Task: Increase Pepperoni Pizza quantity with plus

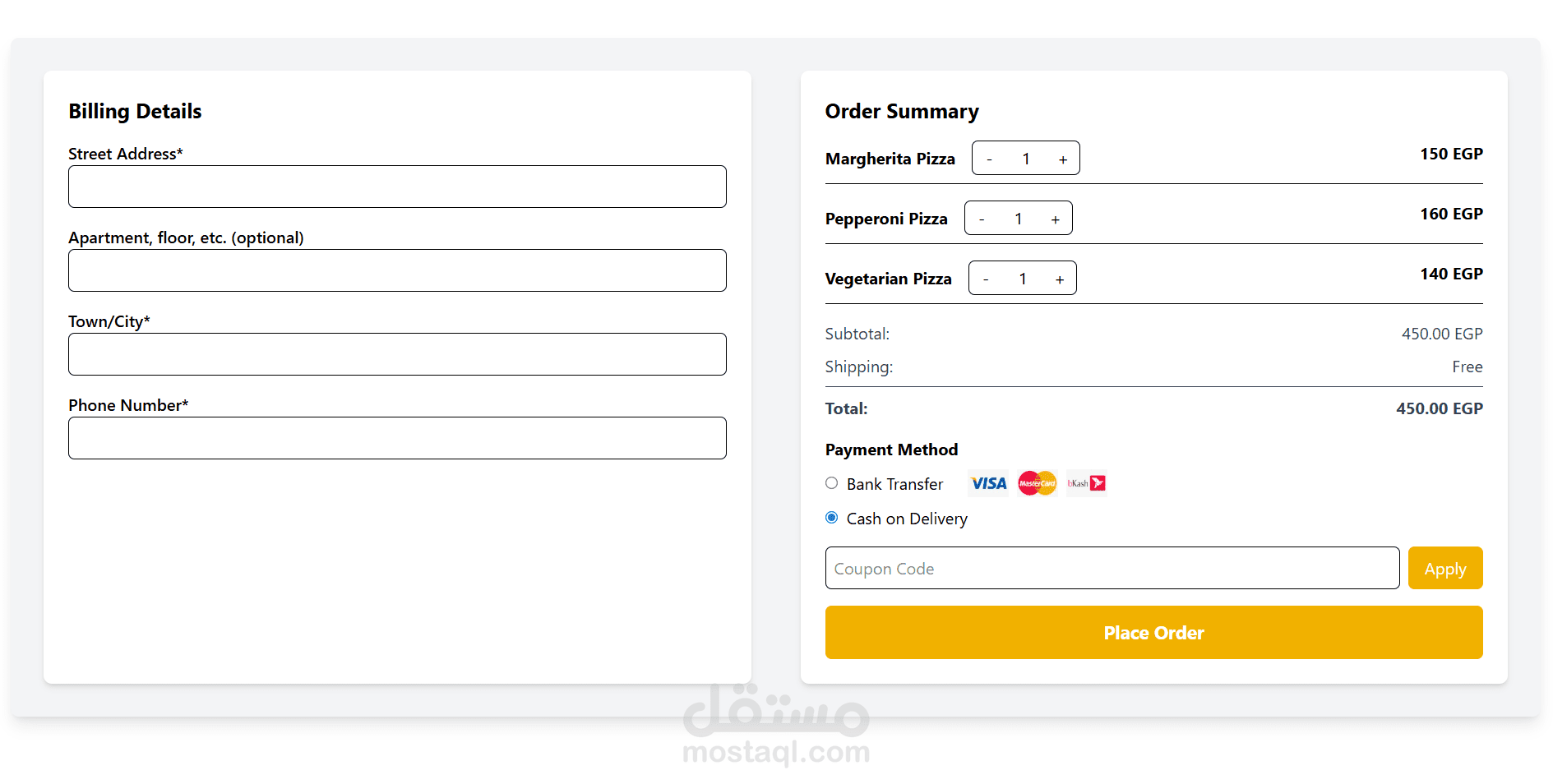Action: 1056,219
